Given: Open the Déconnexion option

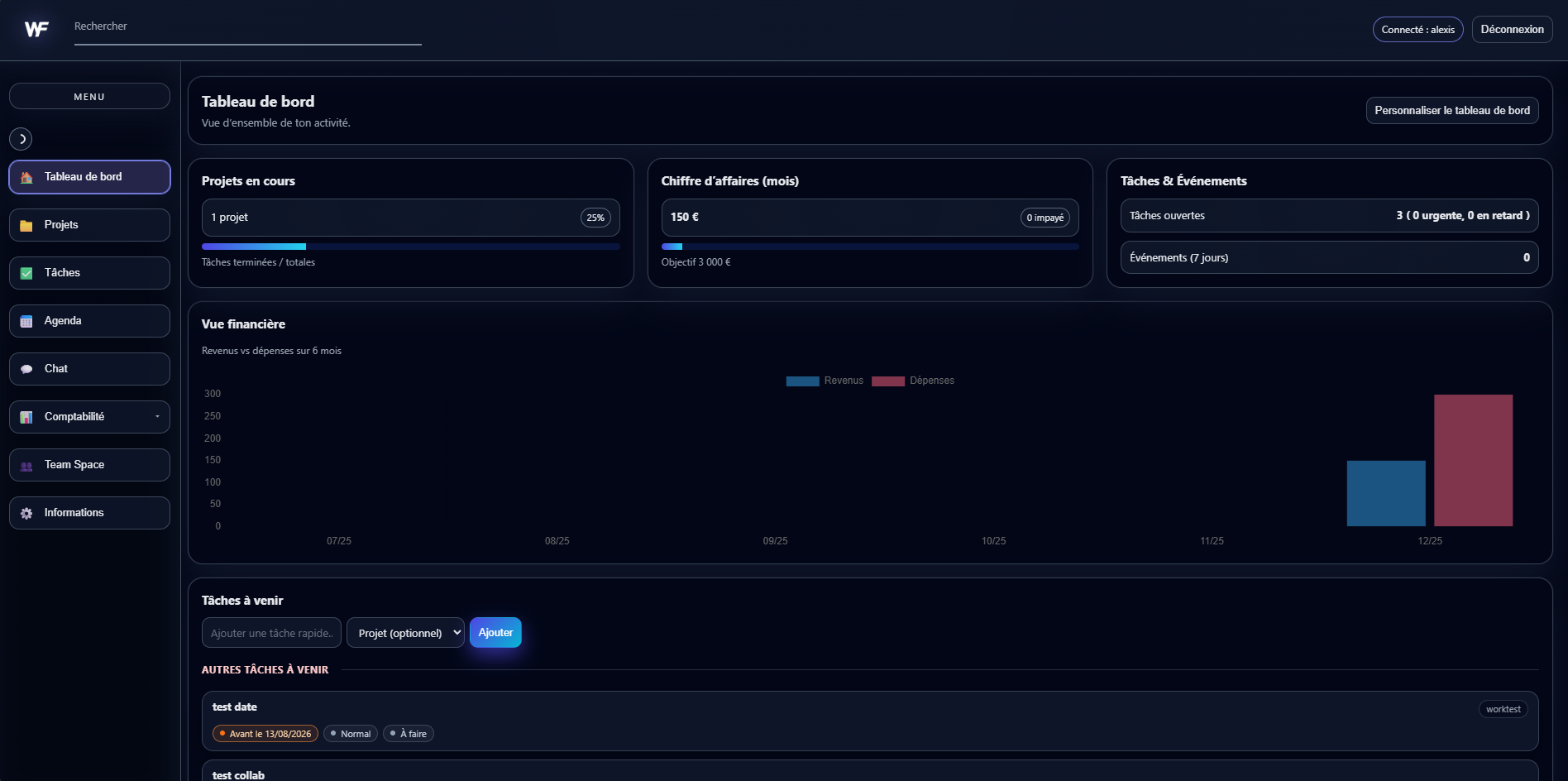Looking at the screenshot, I should [1512, 29].
